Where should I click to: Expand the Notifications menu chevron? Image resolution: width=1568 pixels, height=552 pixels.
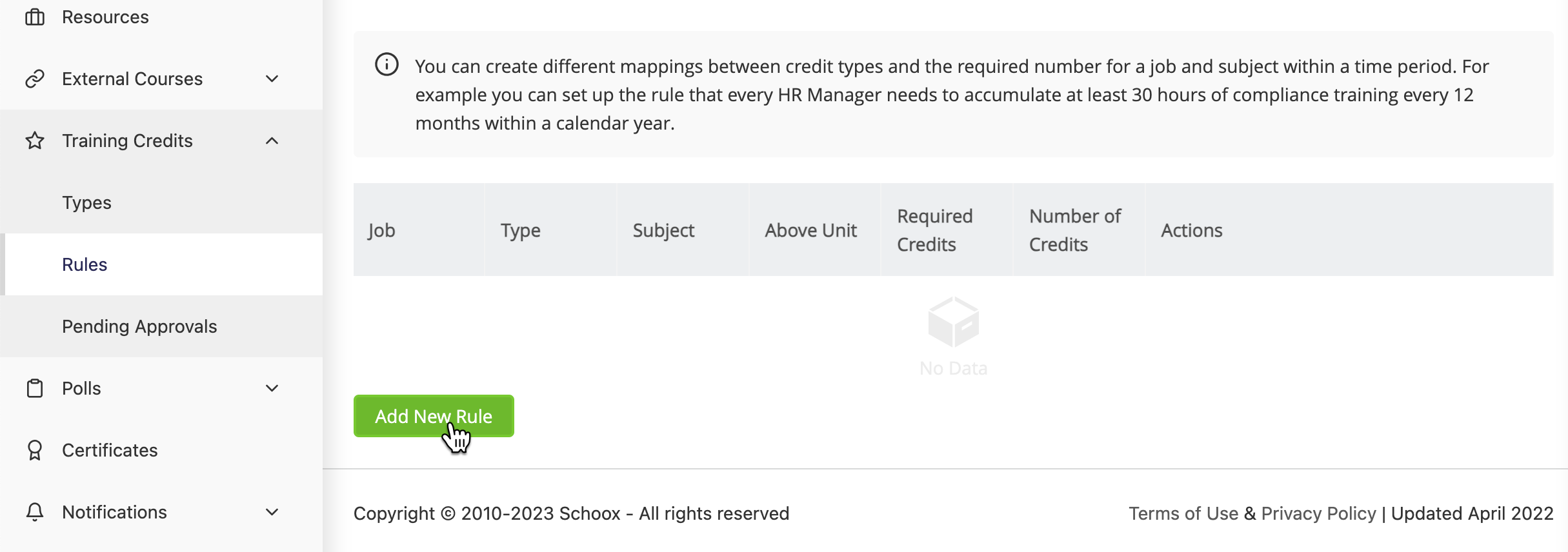coord(272,512)
